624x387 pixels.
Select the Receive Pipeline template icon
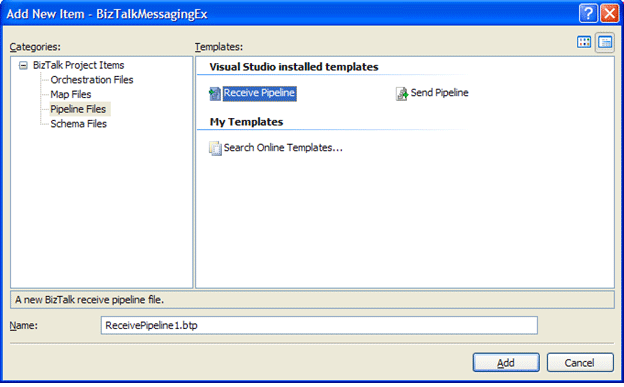[x=214, y=94]
